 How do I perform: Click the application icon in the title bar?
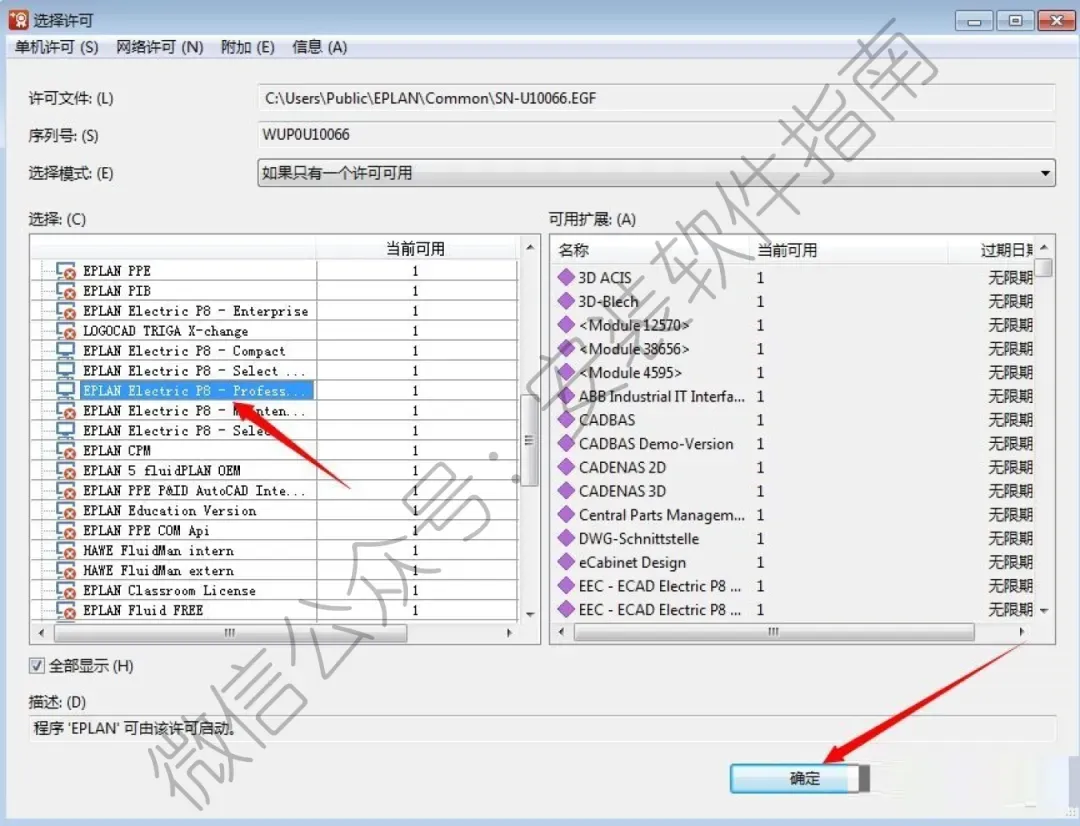click(19, 19)
